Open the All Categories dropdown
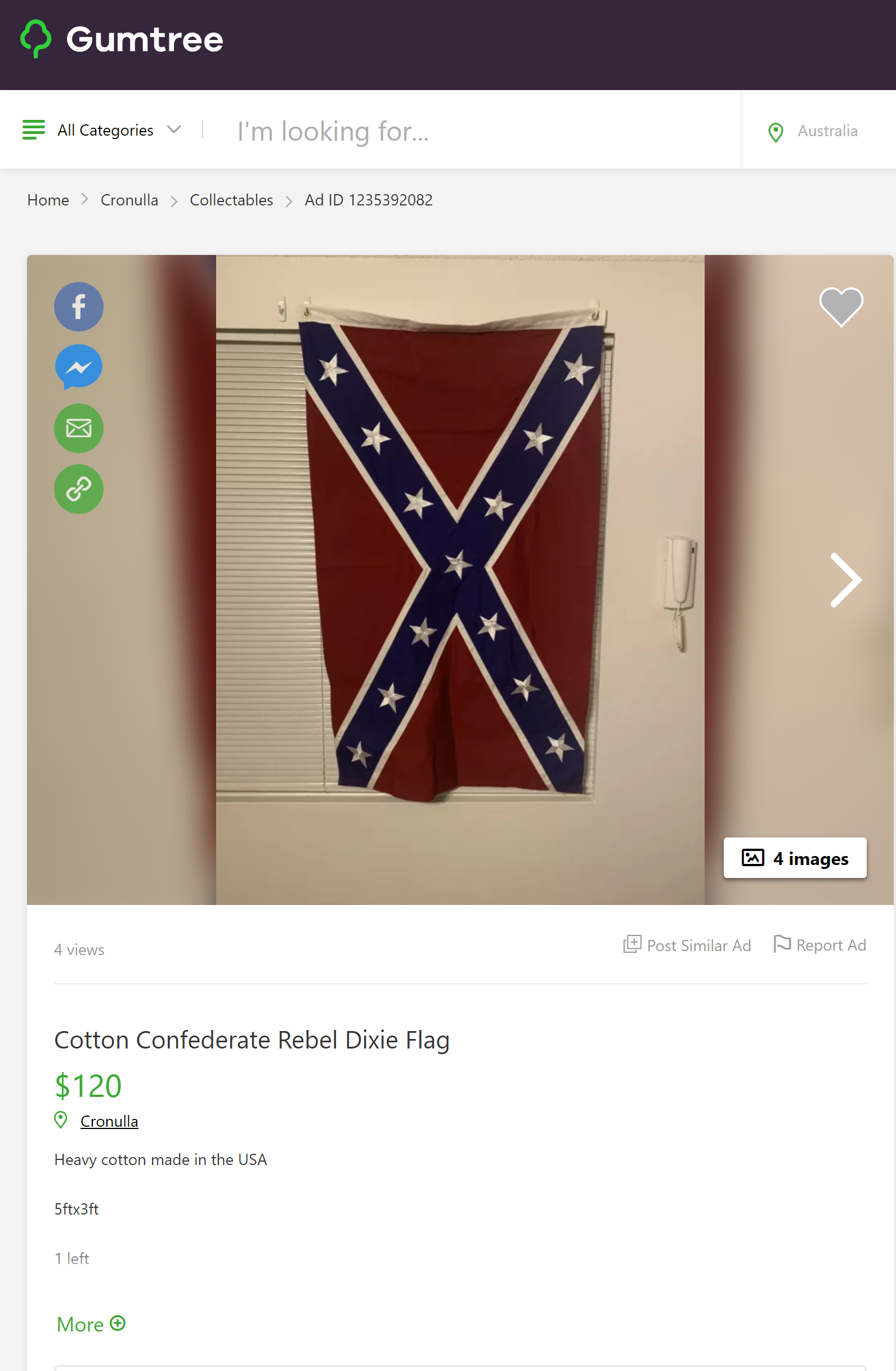Screen dimensions: 896x1371 tap(119, 130)
